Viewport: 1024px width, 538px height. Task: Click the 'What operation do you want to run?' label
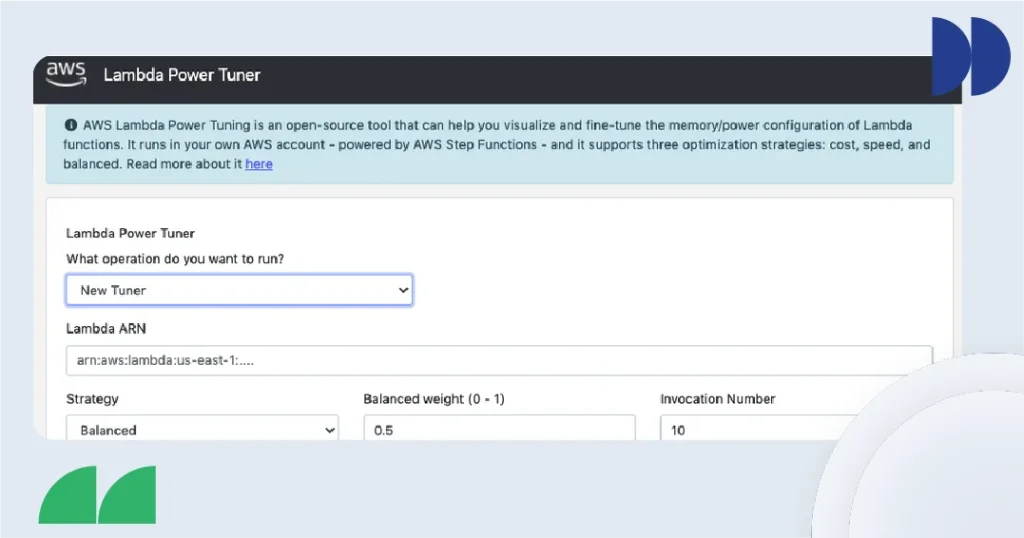tap(175, 259)
